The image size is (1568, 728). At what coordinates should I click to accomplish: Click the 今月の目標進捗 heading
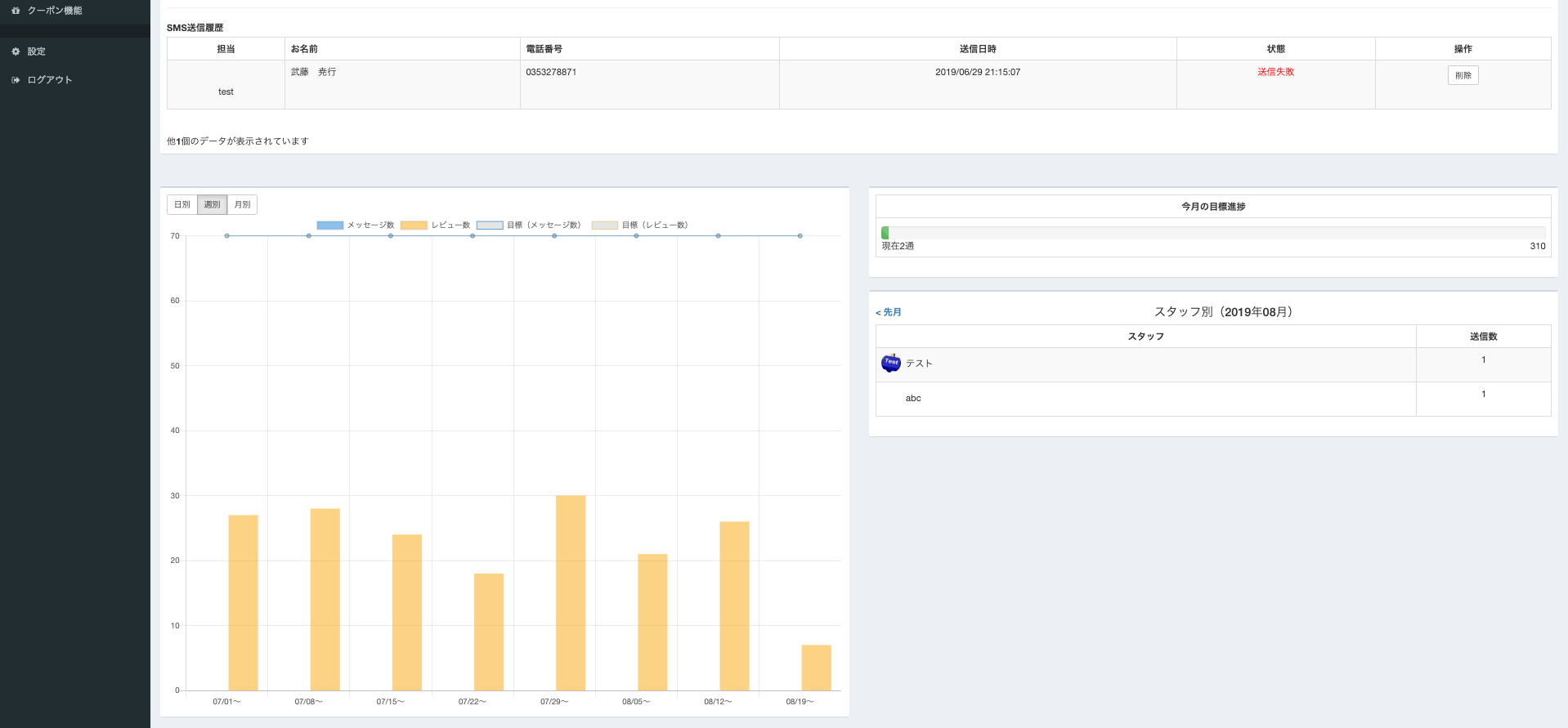(x=1213, y=207)
